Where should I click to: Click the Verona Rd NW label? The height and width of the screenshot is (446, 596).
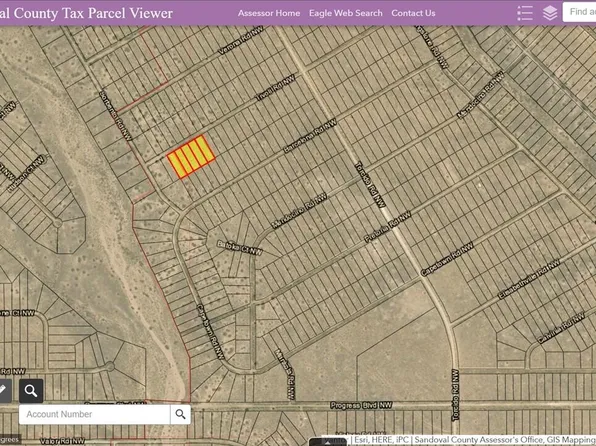241,40
